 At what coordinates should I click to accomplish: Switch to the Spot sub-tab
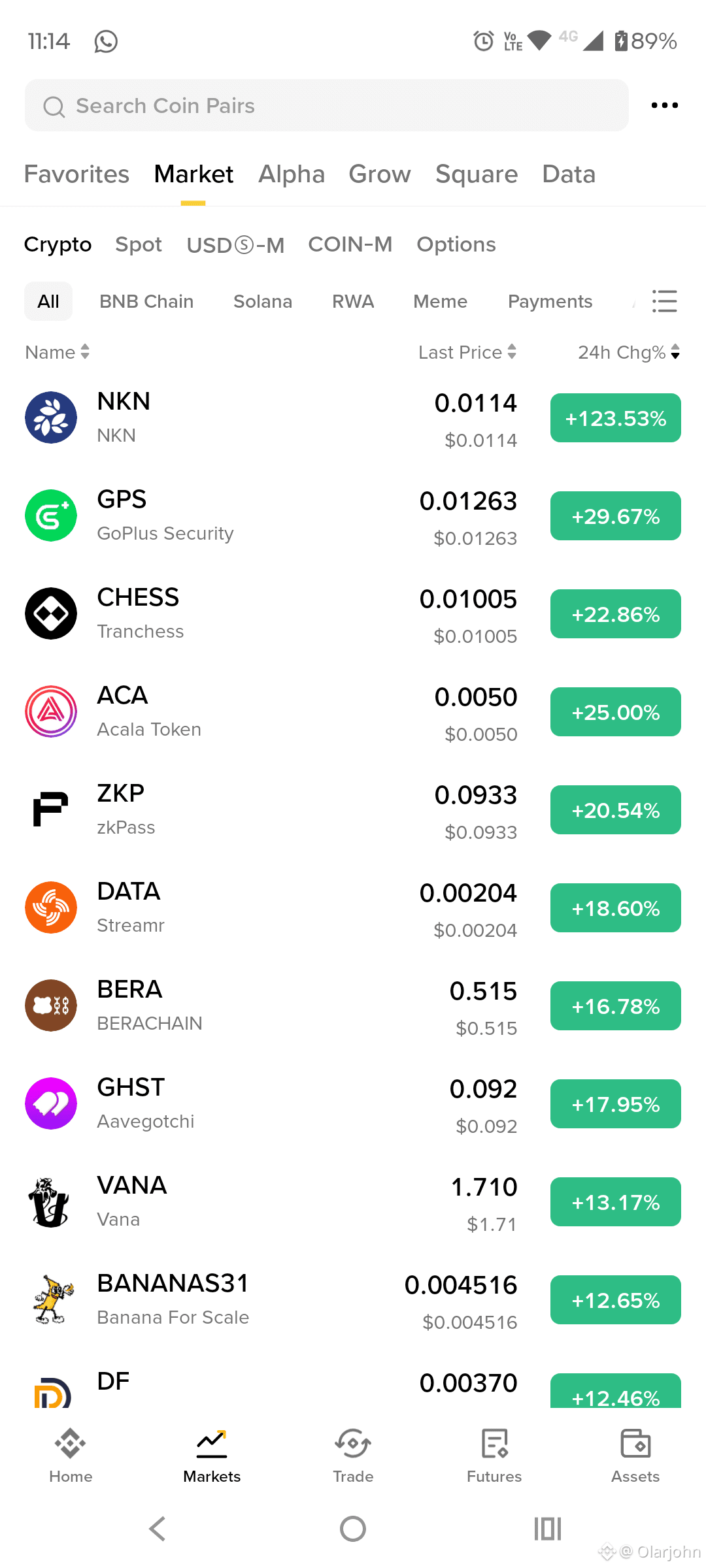[x=139, y=244]
